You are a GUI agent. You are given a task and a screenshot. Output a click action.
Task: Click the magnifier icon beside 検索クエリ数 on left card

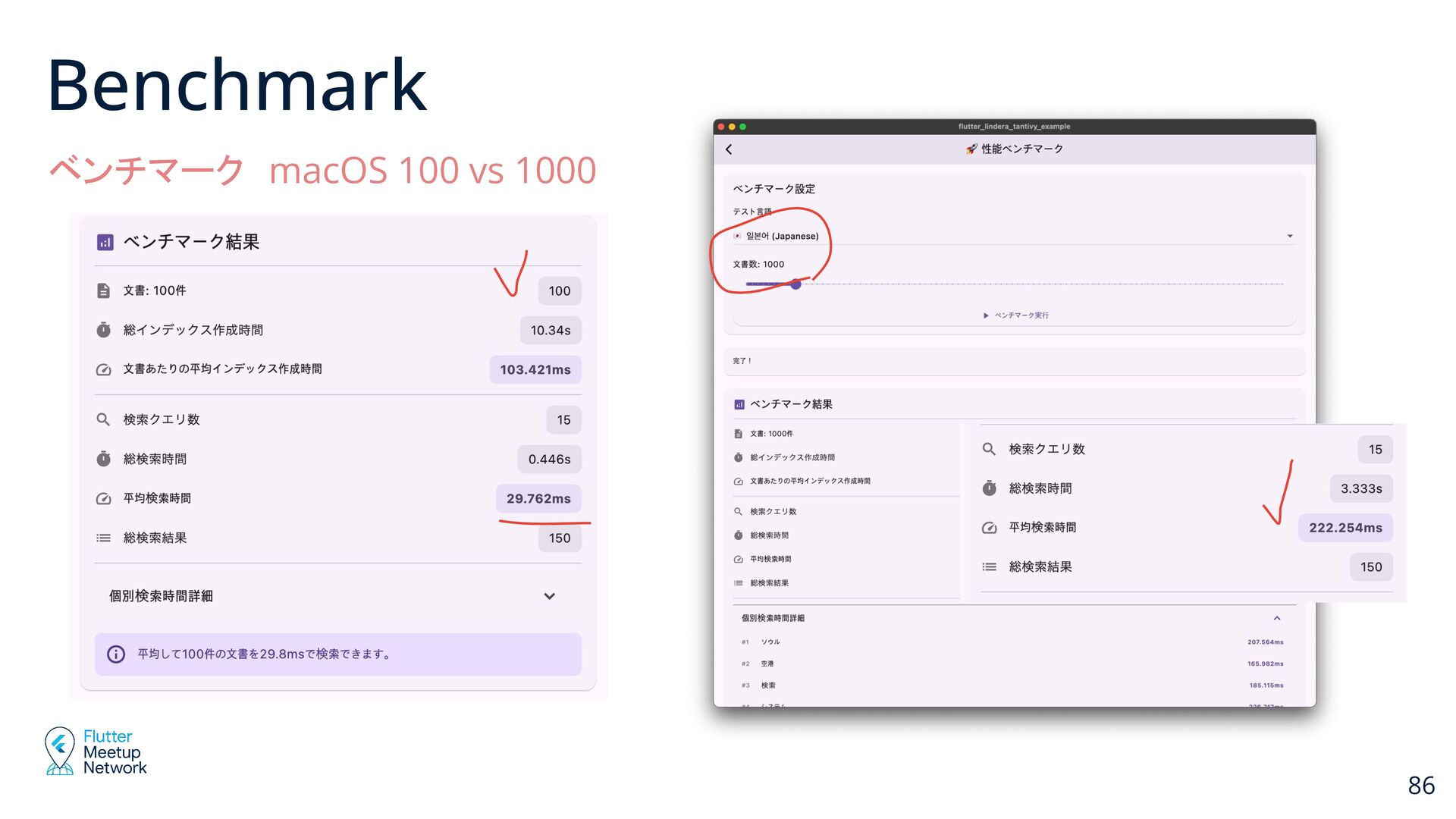click(104, 420)
